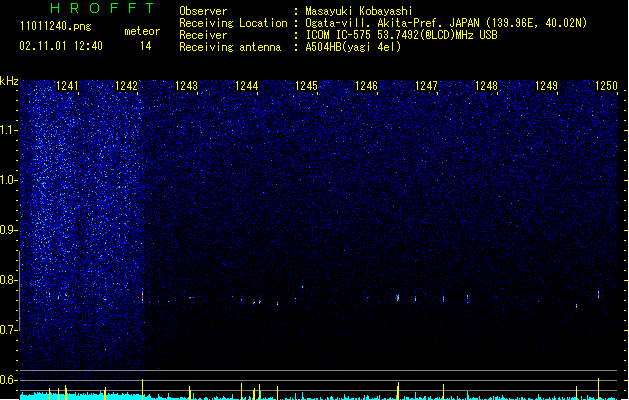
Task: Click the date stamp 02.11.01 12:40
Action: [x=61, y=46]
